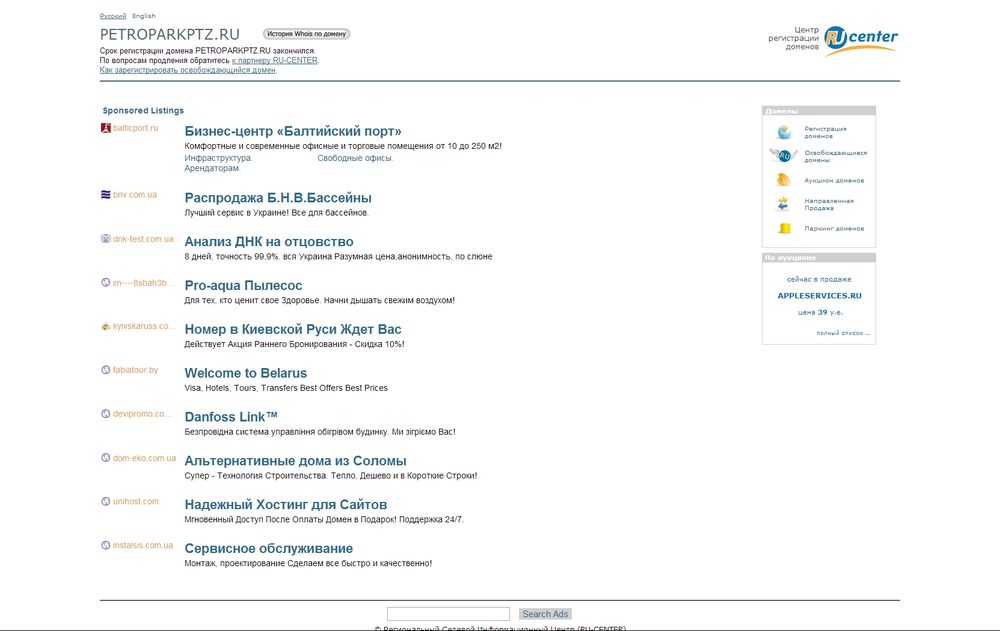Open Освобождающиеся домены sidebar link
Image resolution: width=1000 pixels, height=631 pixels.
[835, 156]
